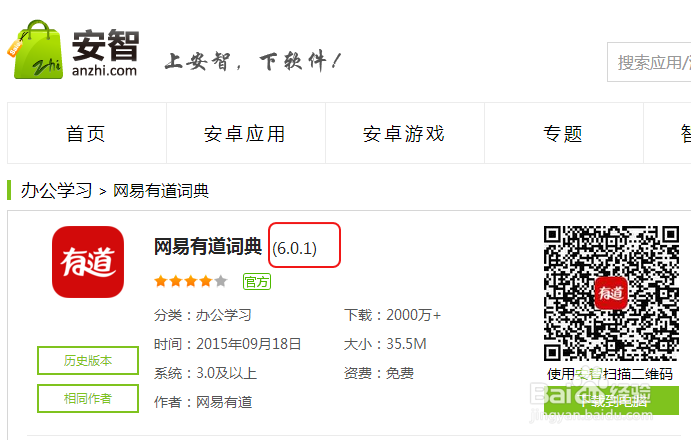The image size is (691, 440).
Task: Open the 首页 home tab
Action: coord(87,133)
